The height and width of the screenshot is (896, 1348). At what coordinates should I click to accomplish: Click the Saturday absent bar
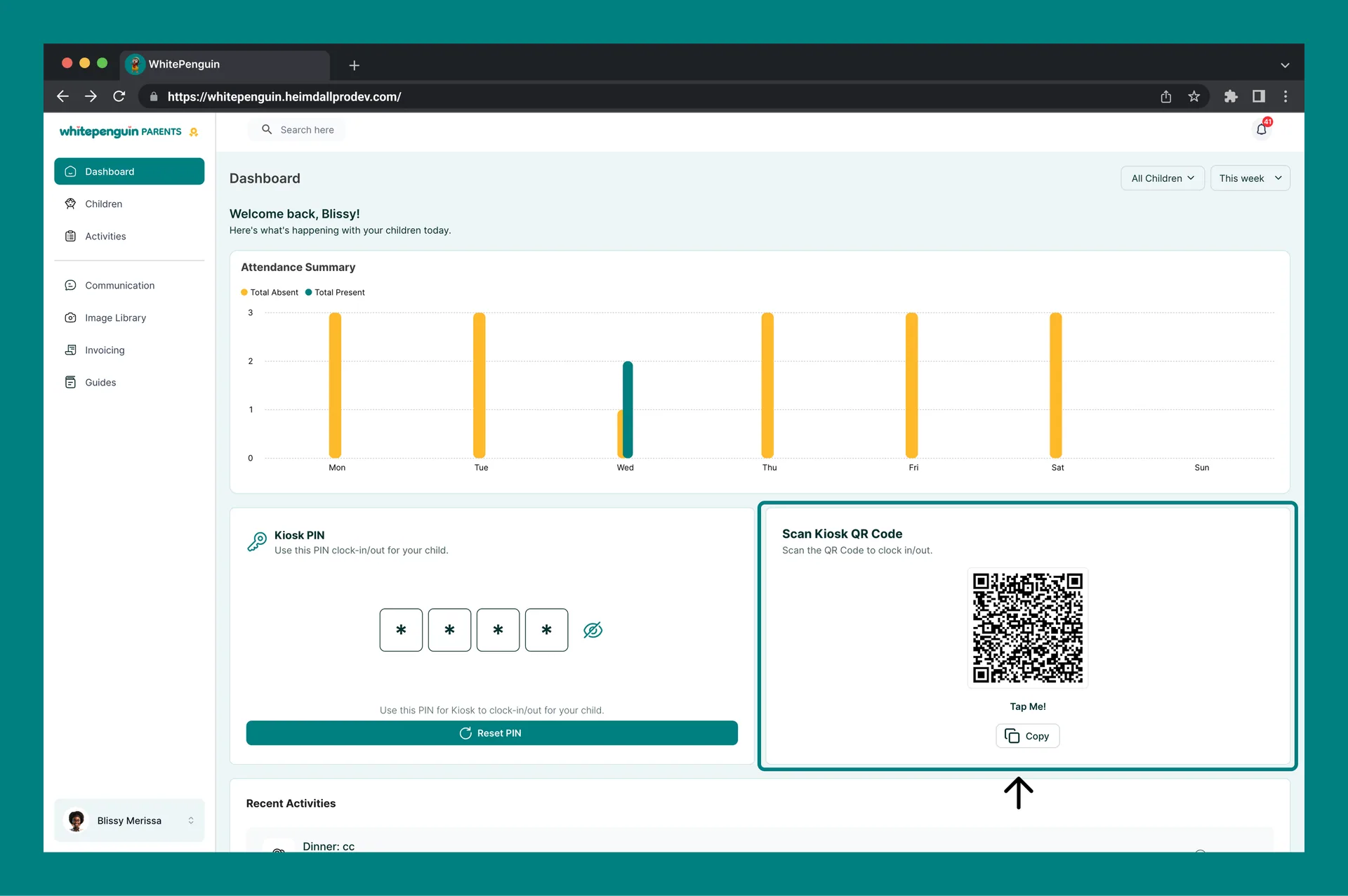(1056, 386)
